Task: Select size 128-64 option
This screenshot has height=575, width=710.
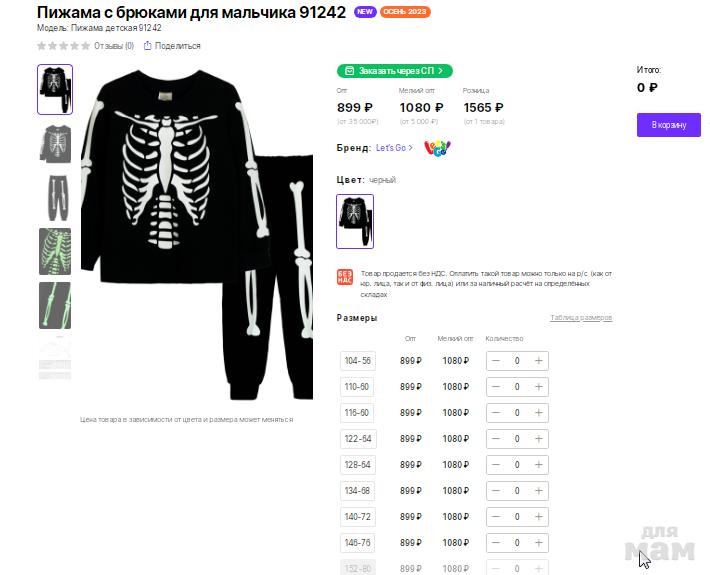Action: (x=358, y=465)
